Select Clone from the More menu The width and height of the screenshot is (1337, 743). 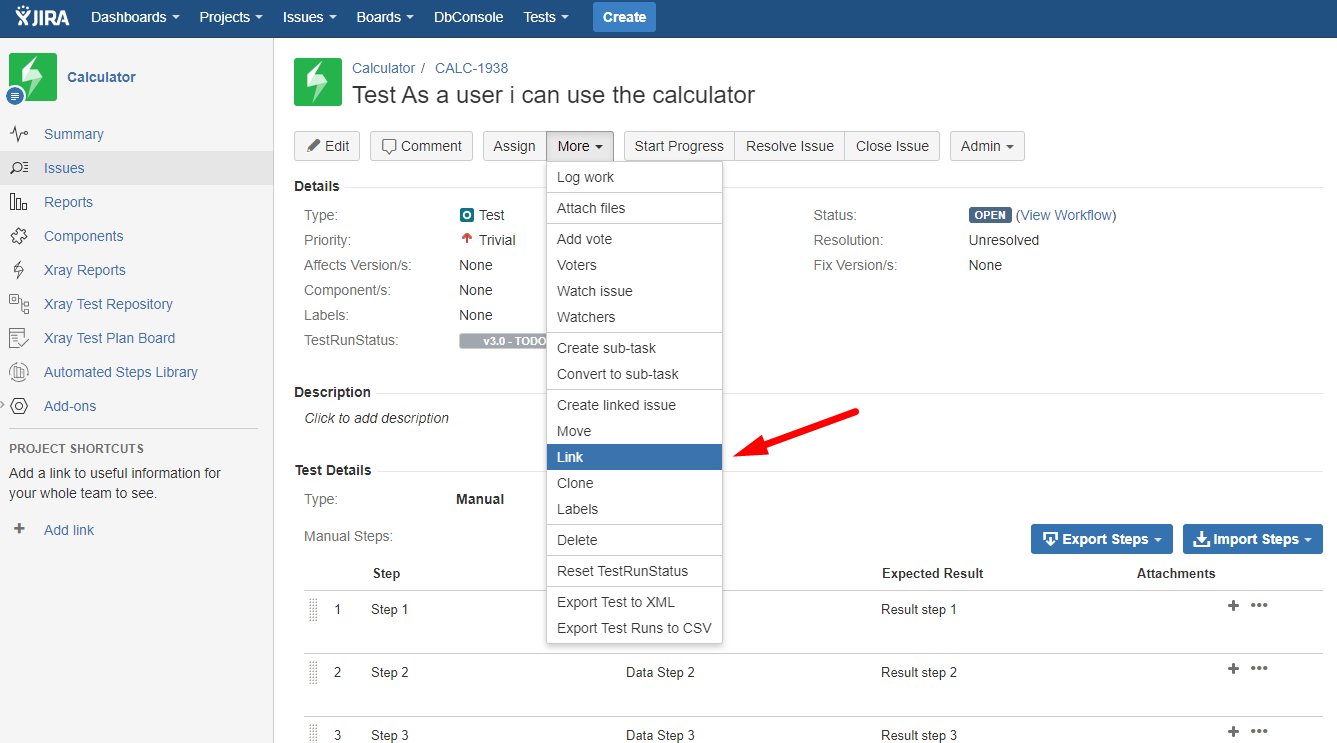coord(634,483)
